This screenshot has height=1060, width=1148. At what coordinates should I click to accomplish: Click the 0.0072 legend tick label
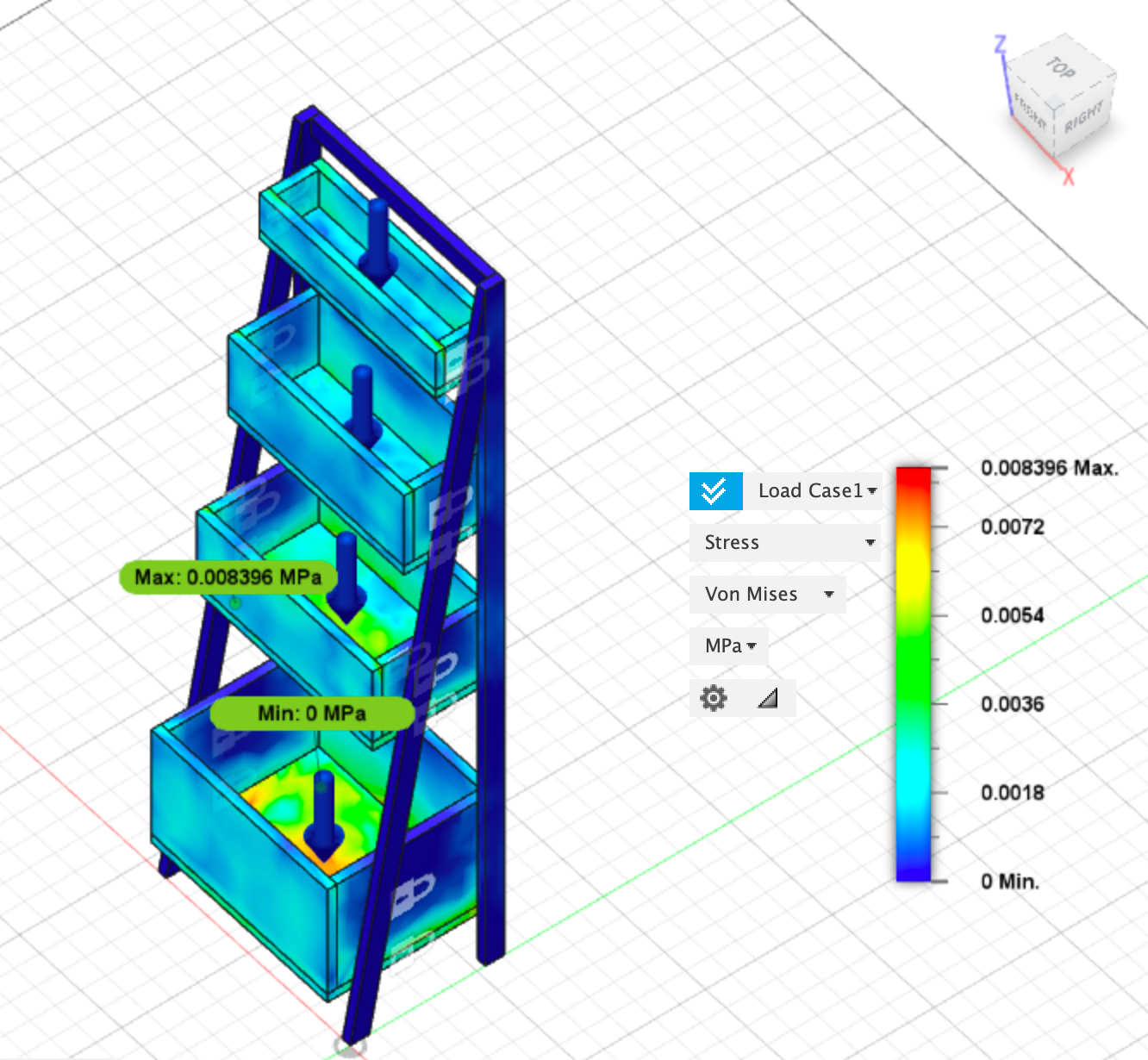(1013, 527)
